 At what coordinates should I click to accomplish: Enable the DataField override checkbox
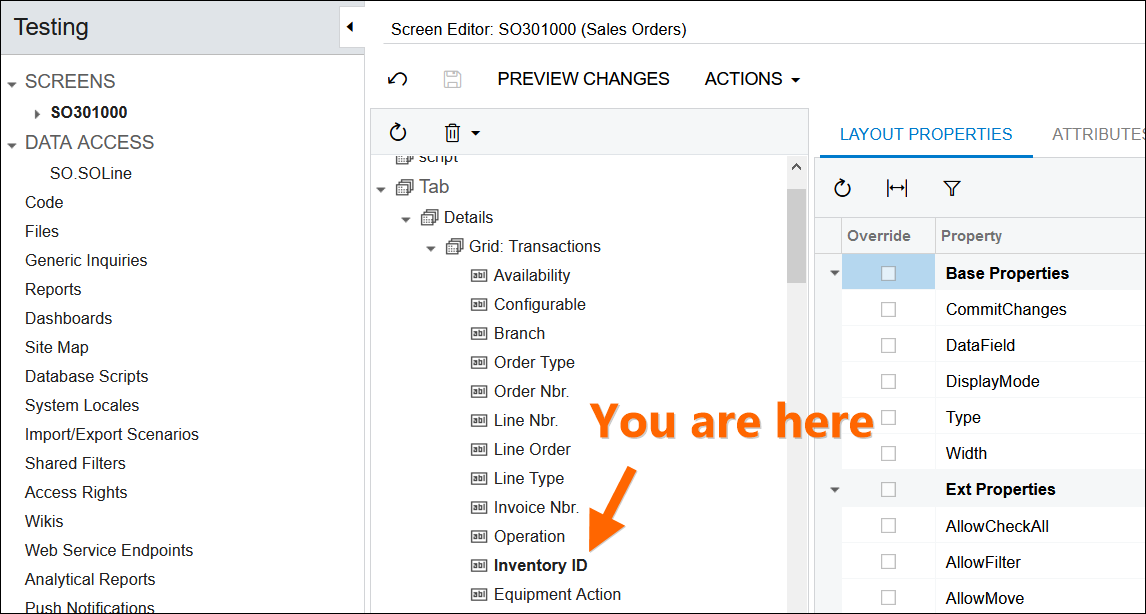pos(888,346)
